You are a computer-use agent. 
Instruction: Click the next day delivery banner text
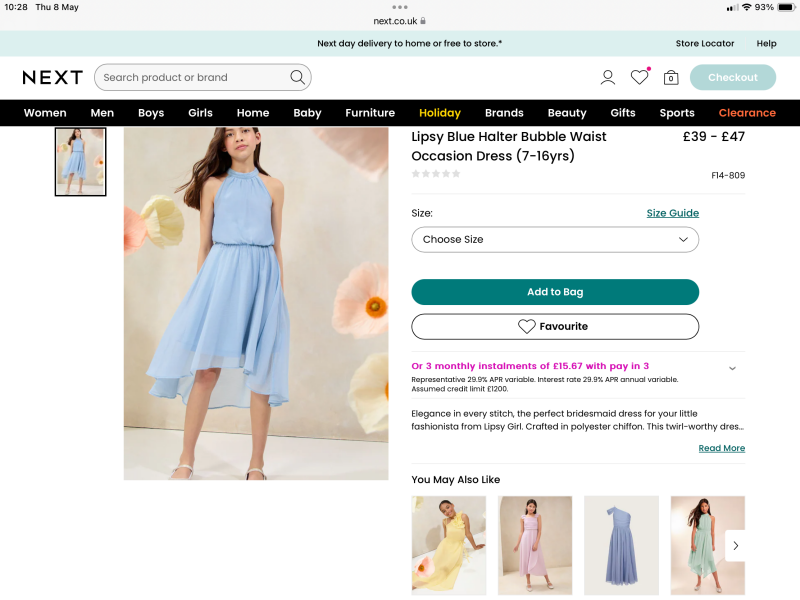[409, 43]
